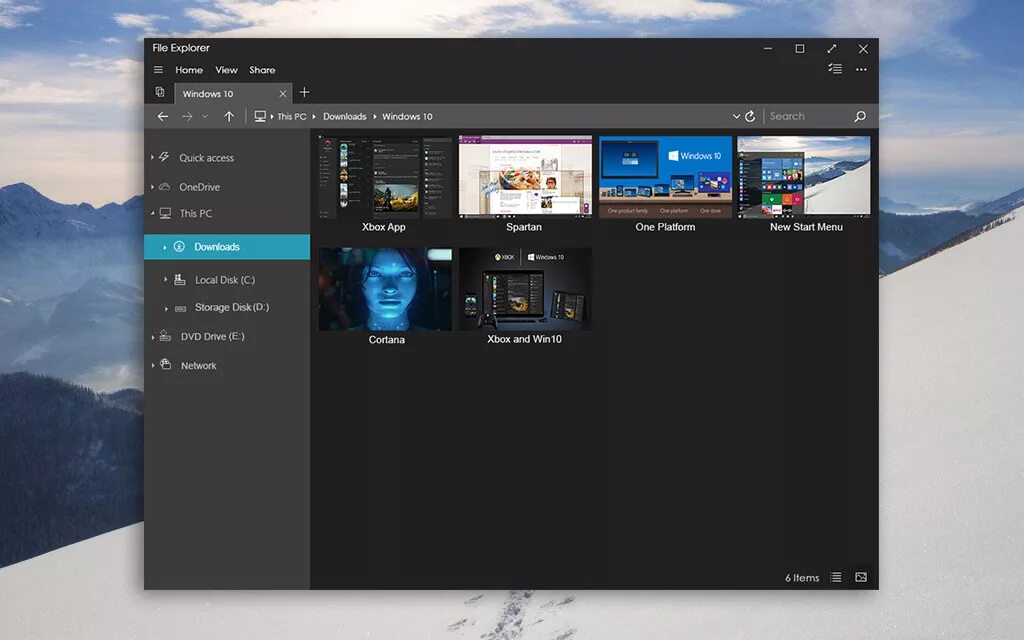Image resolution: width=1024 pixels, height=640 pixels.
Task: Click the Xbox and Win10 file name
Action: click(524, 339)
